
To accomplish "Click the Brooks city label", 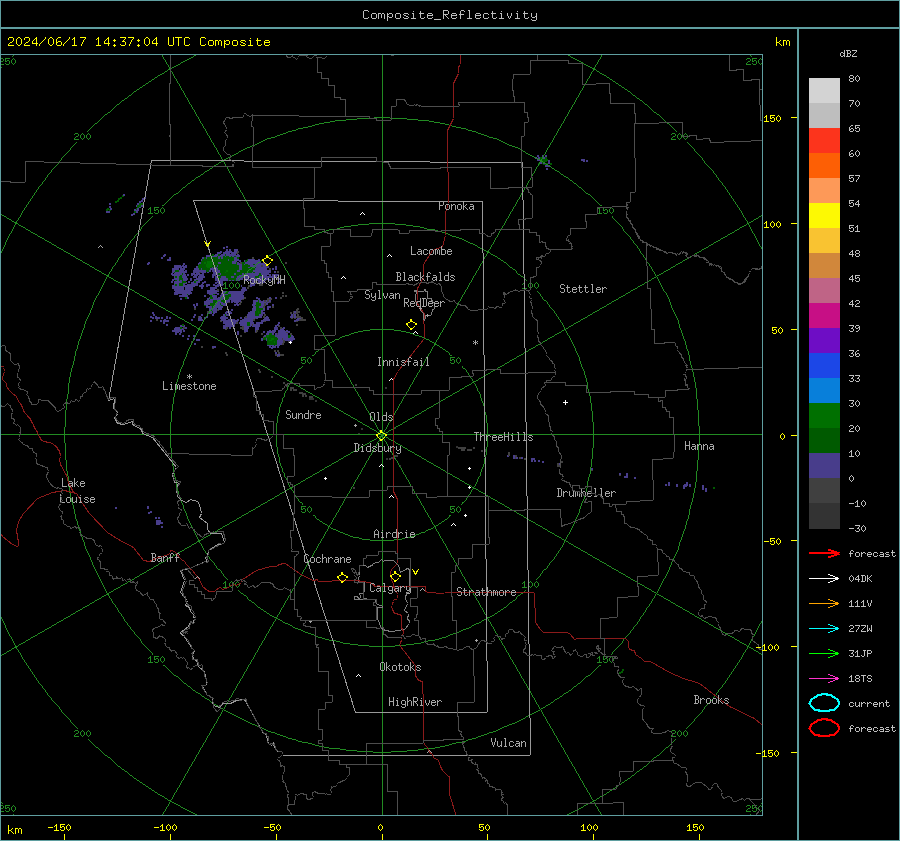I will pyautogui.click(x=711, y=700).
